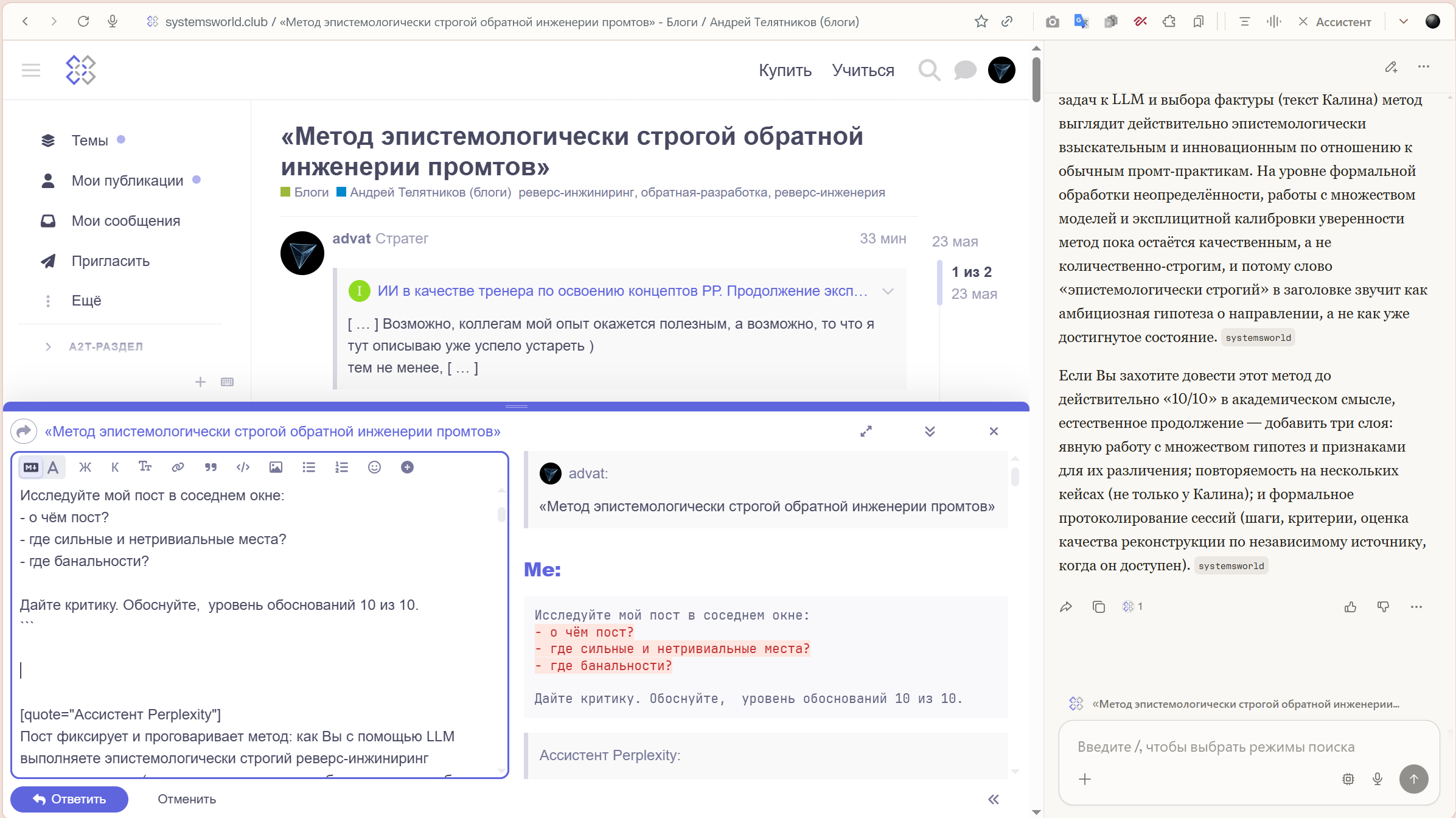Insert a hyperlink from the editor toolbar

click(178, 467)
